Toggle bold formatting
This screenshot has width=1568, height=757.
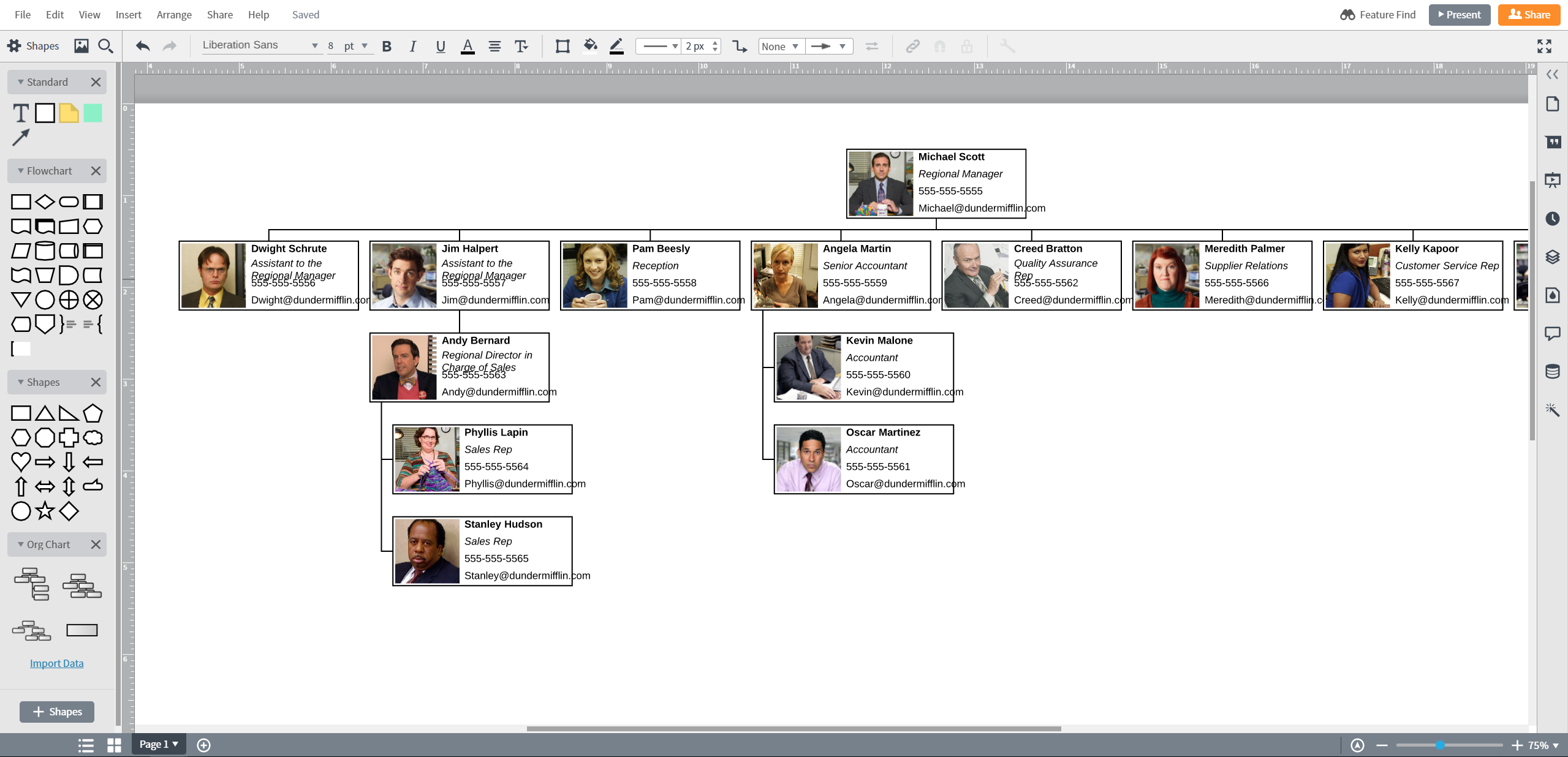387,46
